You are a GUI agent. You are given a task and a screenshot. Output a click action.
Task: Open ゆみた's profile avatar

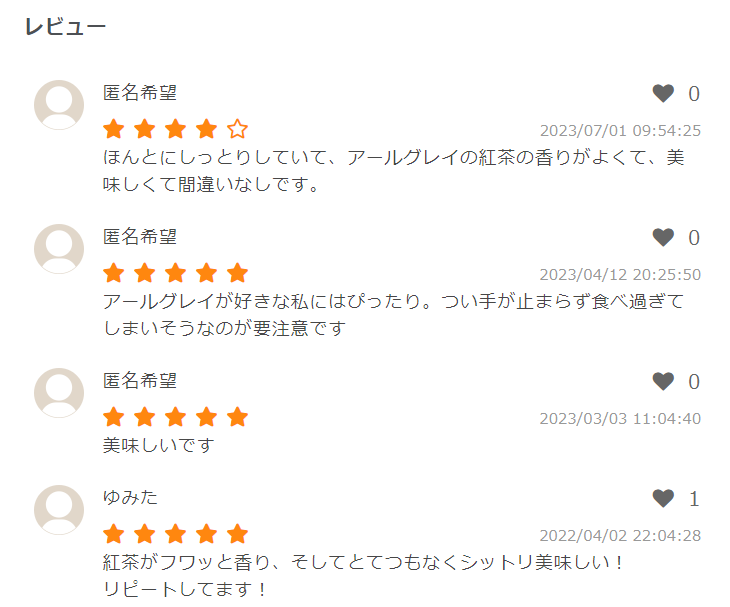(x=59, y=510)
